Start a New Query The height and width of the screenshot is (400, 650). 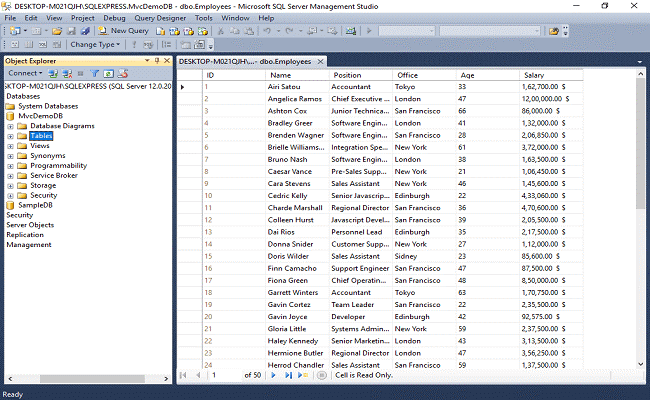click(x=123, y=31)
